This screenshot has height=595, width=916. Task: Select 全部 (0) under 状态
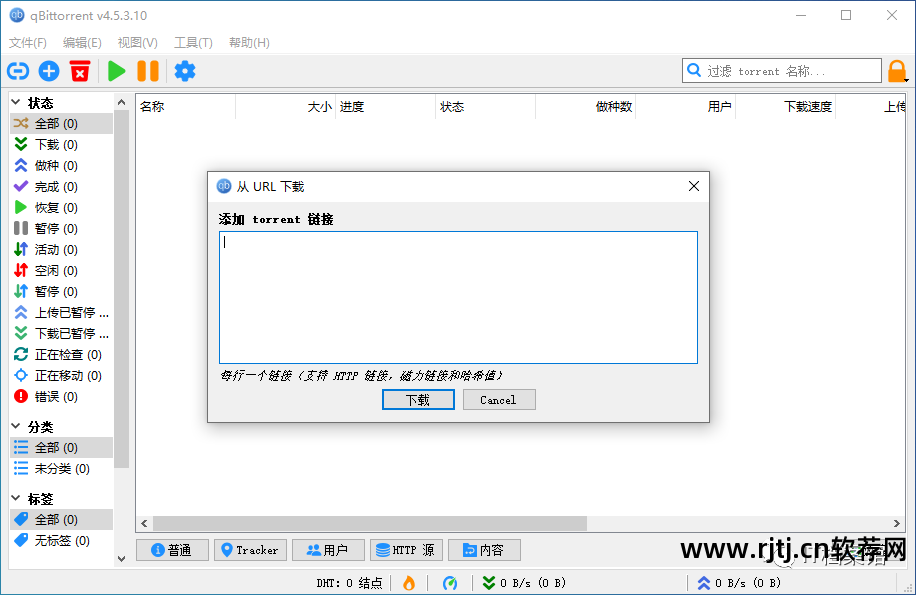point(61,124)
